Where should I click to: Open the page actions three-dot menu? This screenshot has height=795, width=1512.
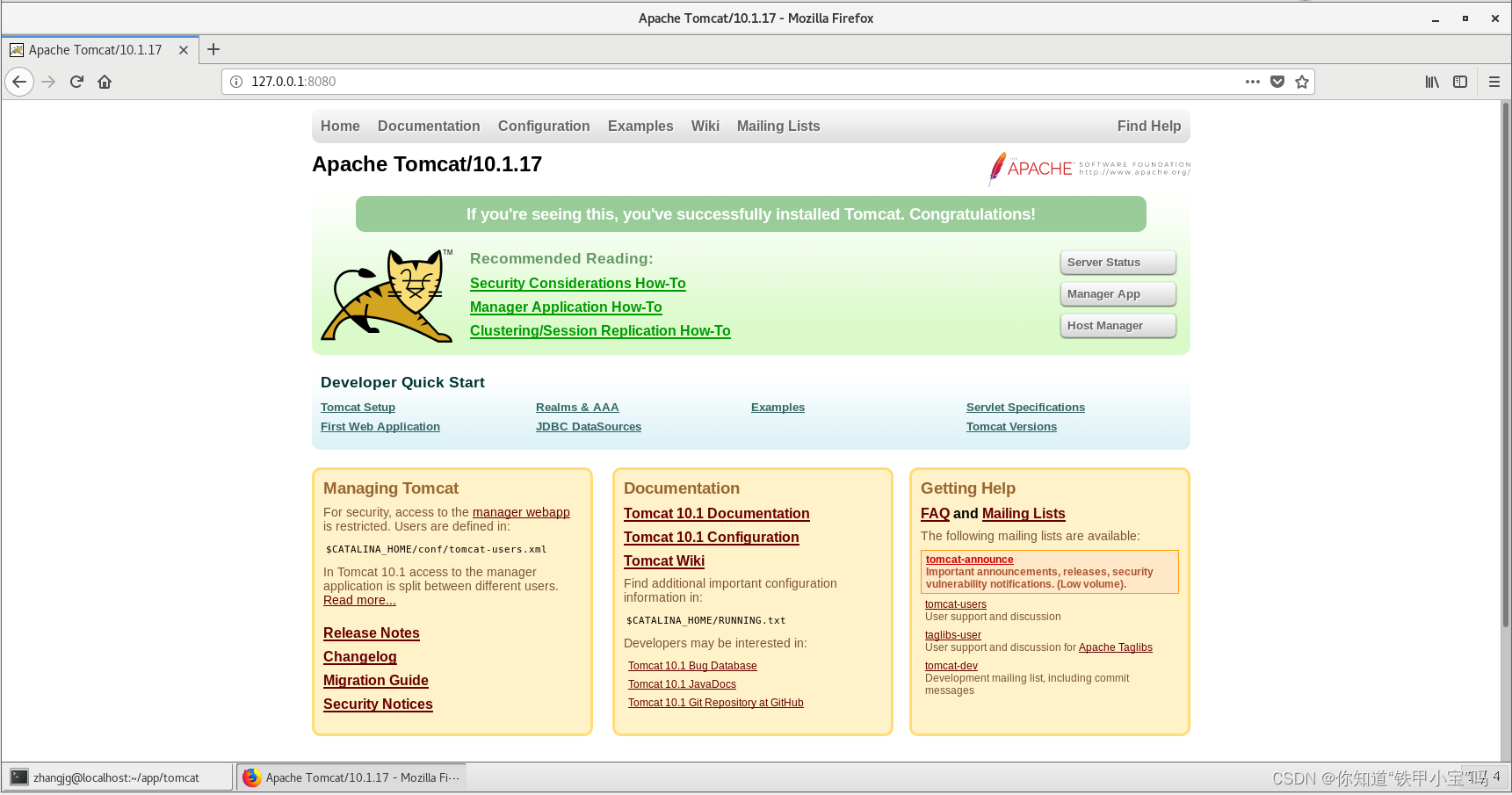(1253, 82)
